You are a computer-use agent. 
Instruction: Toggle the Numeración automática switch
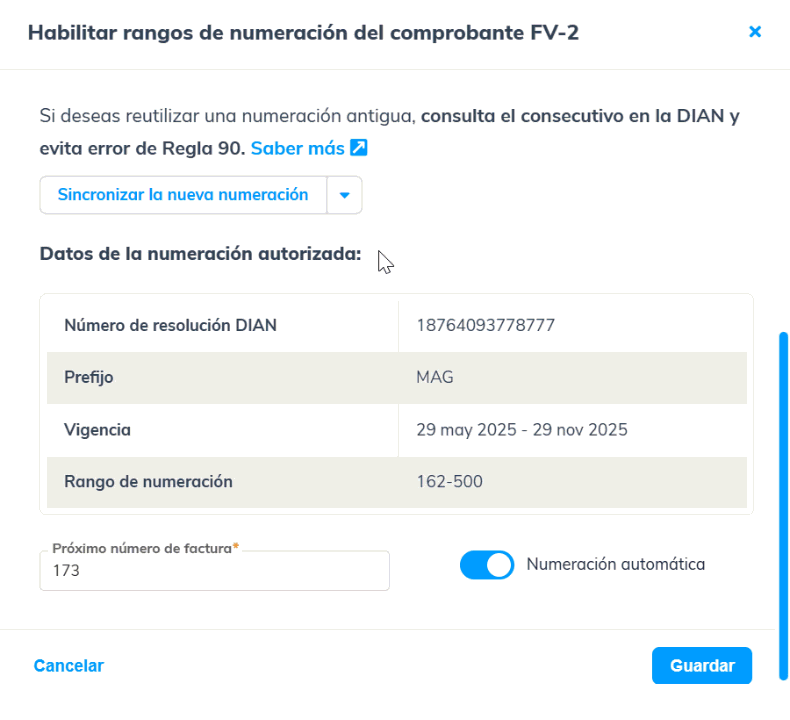(486, 565)
